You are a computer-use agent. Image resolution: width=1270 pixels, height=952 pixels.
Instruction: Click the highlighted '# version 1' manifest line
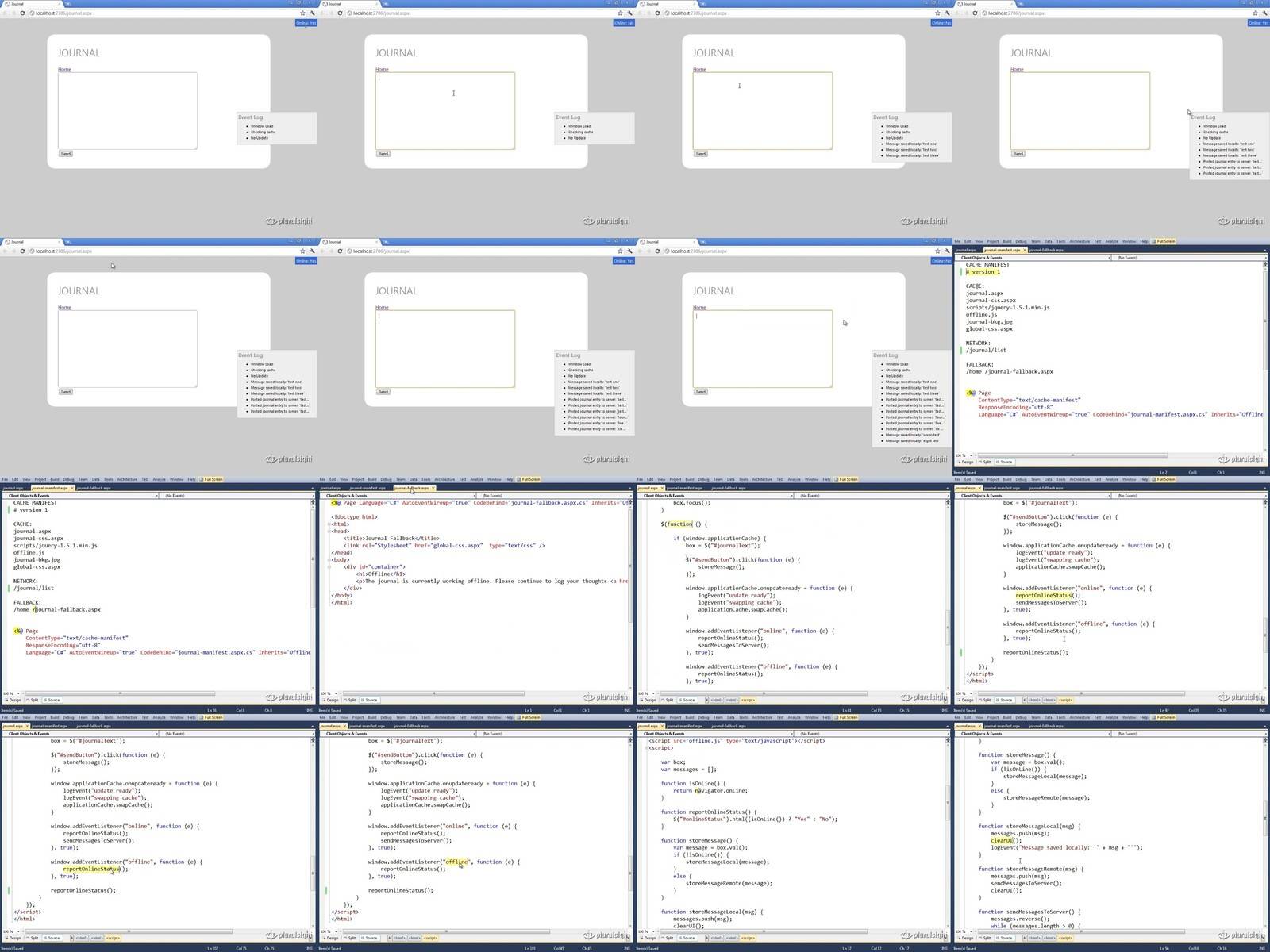pos(983,272)
